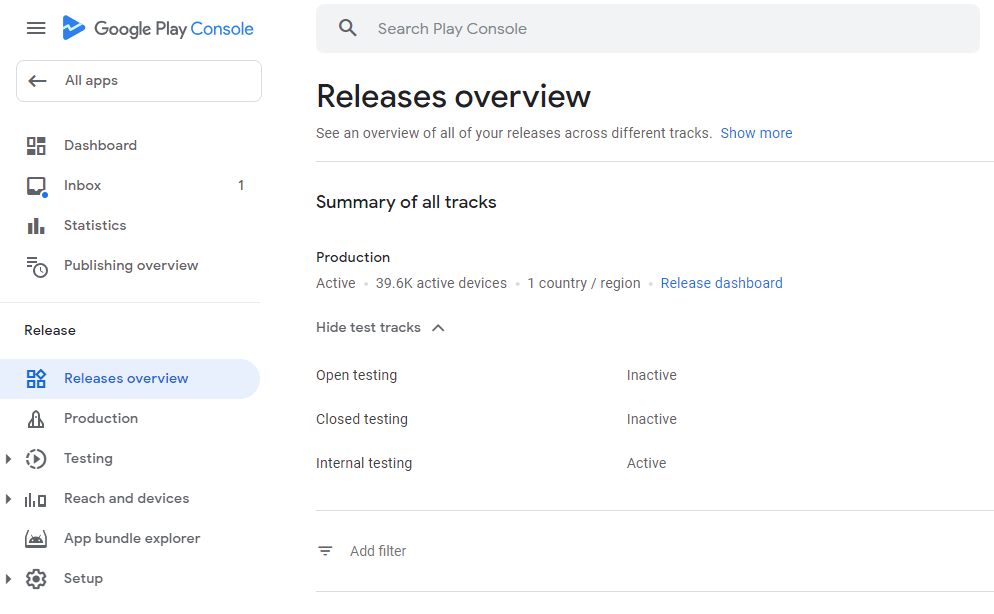
Task: Click the Releases overview page title
Action: 454,96
